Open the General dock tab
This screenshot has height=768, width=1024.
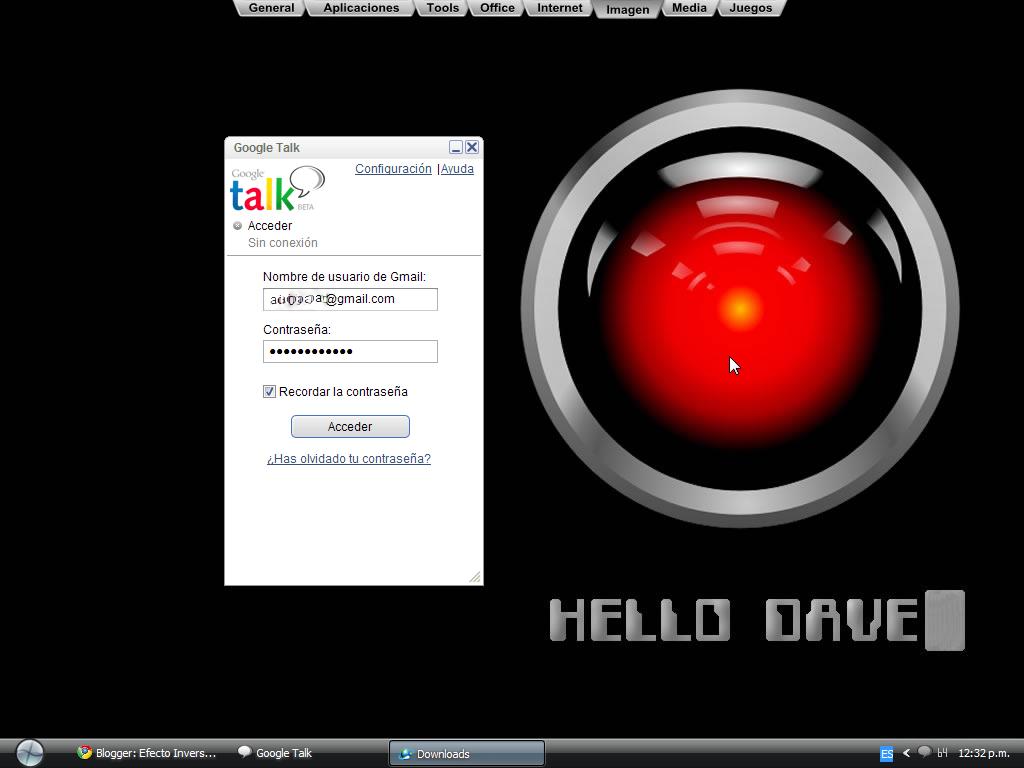click(x=271, y=8)
